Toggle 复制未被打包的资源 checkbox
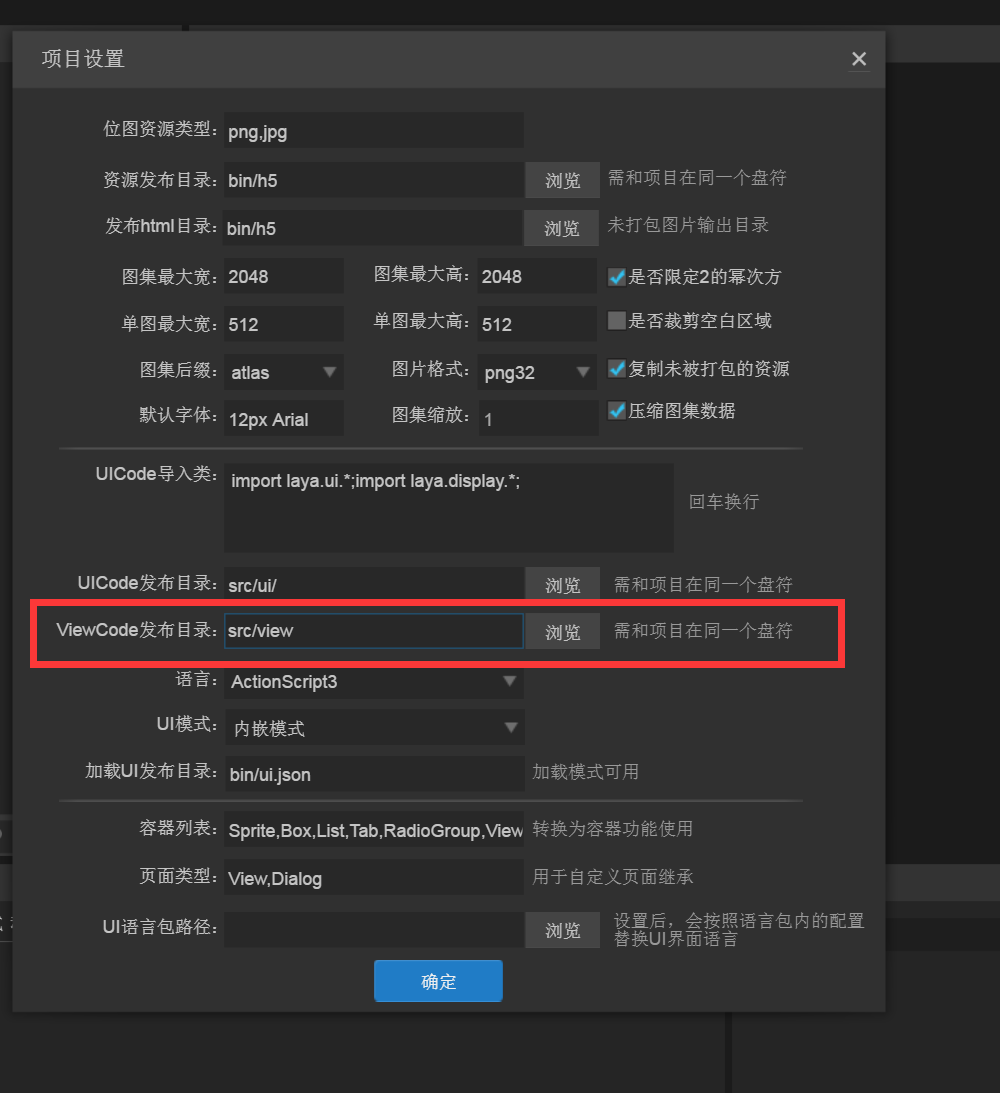This screenshot has height=1093, width=1000. 616,368
